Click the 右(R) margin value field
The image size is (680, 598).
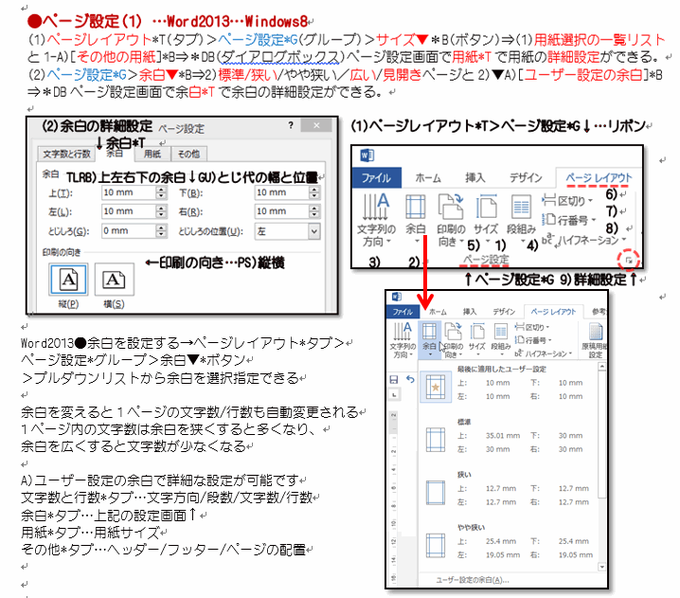282,212
